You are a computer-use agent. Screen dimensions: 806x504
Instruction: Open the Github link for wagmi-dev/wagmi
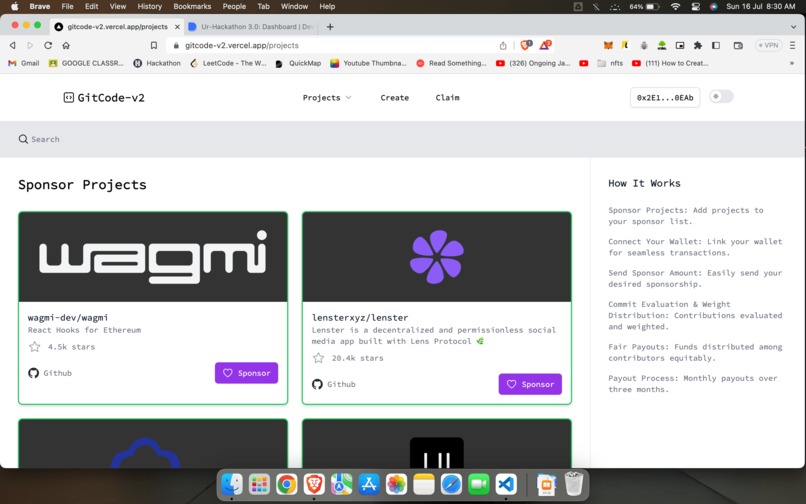click(x=50, y=373)
